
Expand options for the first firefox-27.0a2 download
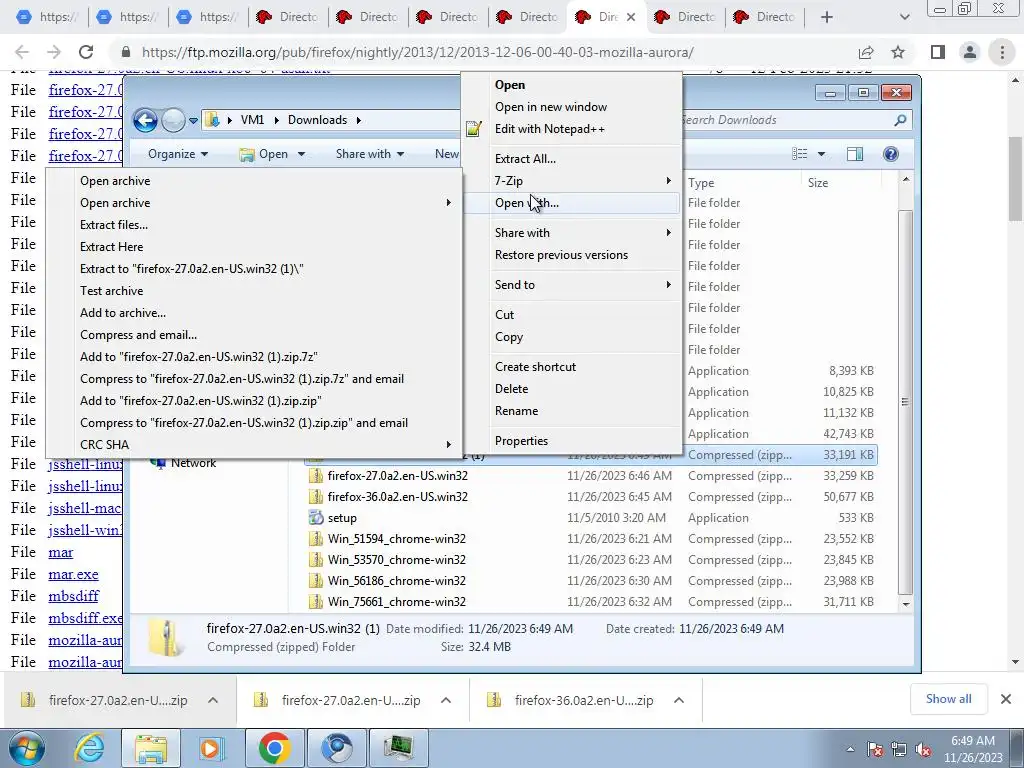(x=213, y=700)
